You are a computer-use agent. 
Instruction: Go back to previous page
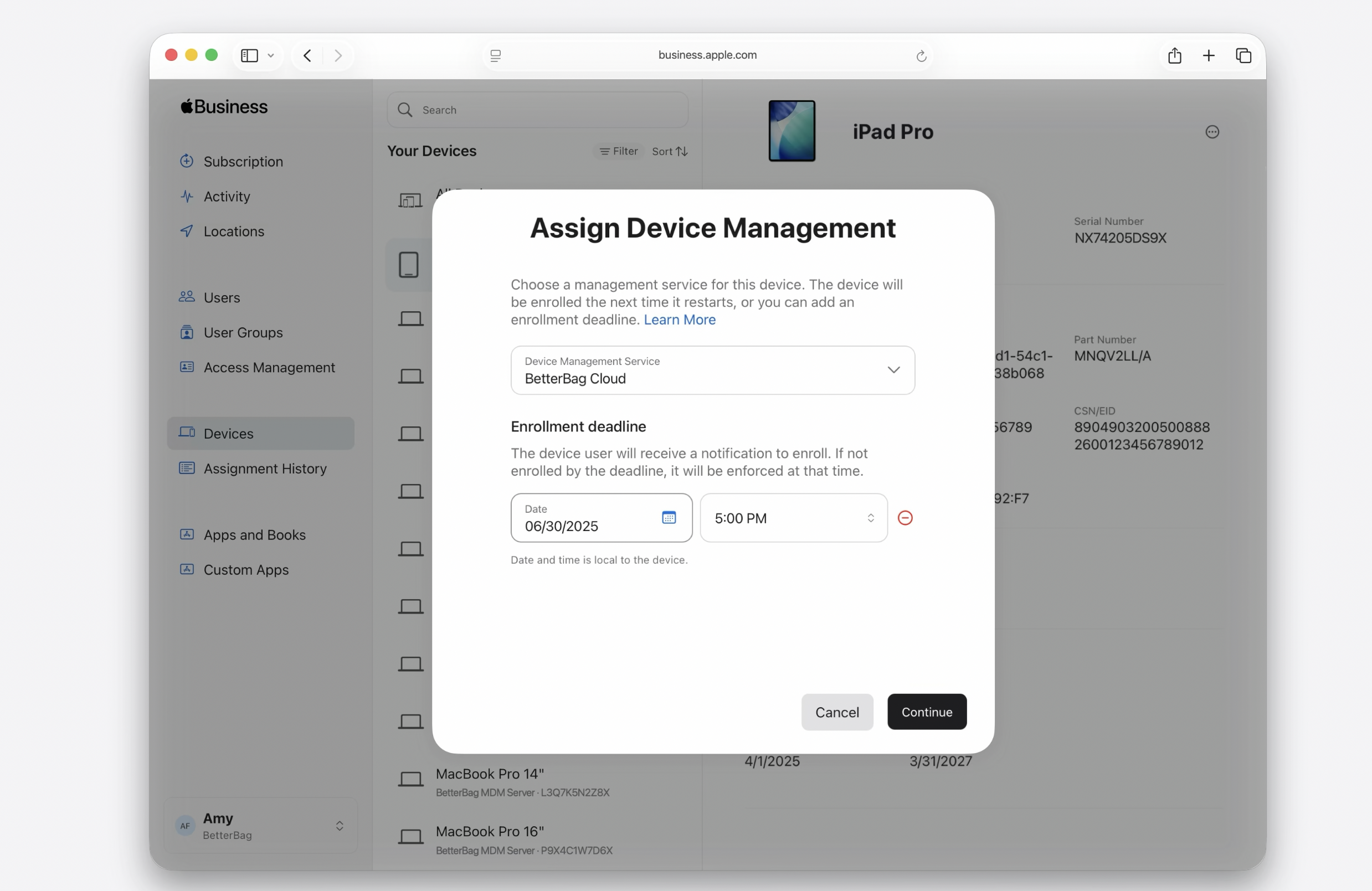(x=307, y=55)
